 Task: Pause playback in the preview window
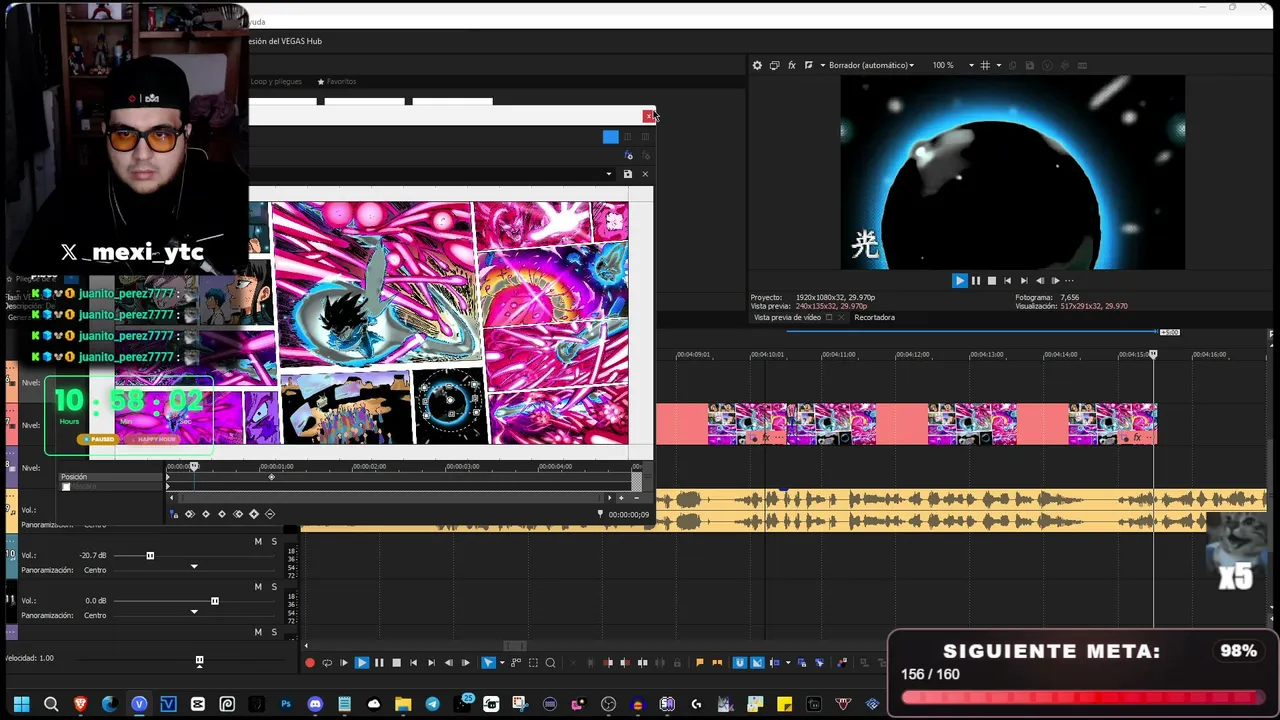pos(976,281)
